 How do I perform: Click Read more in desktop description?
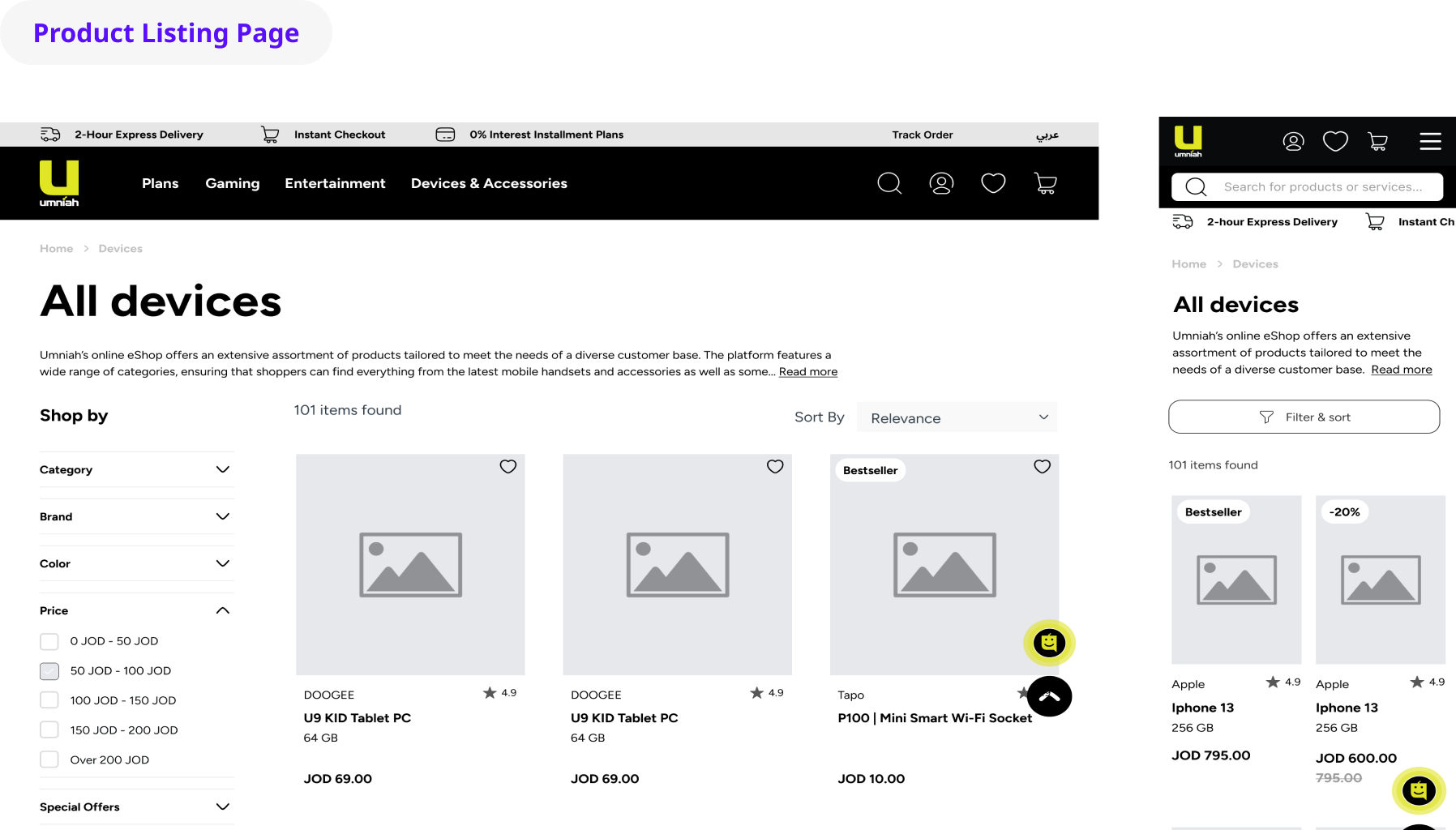808,371
